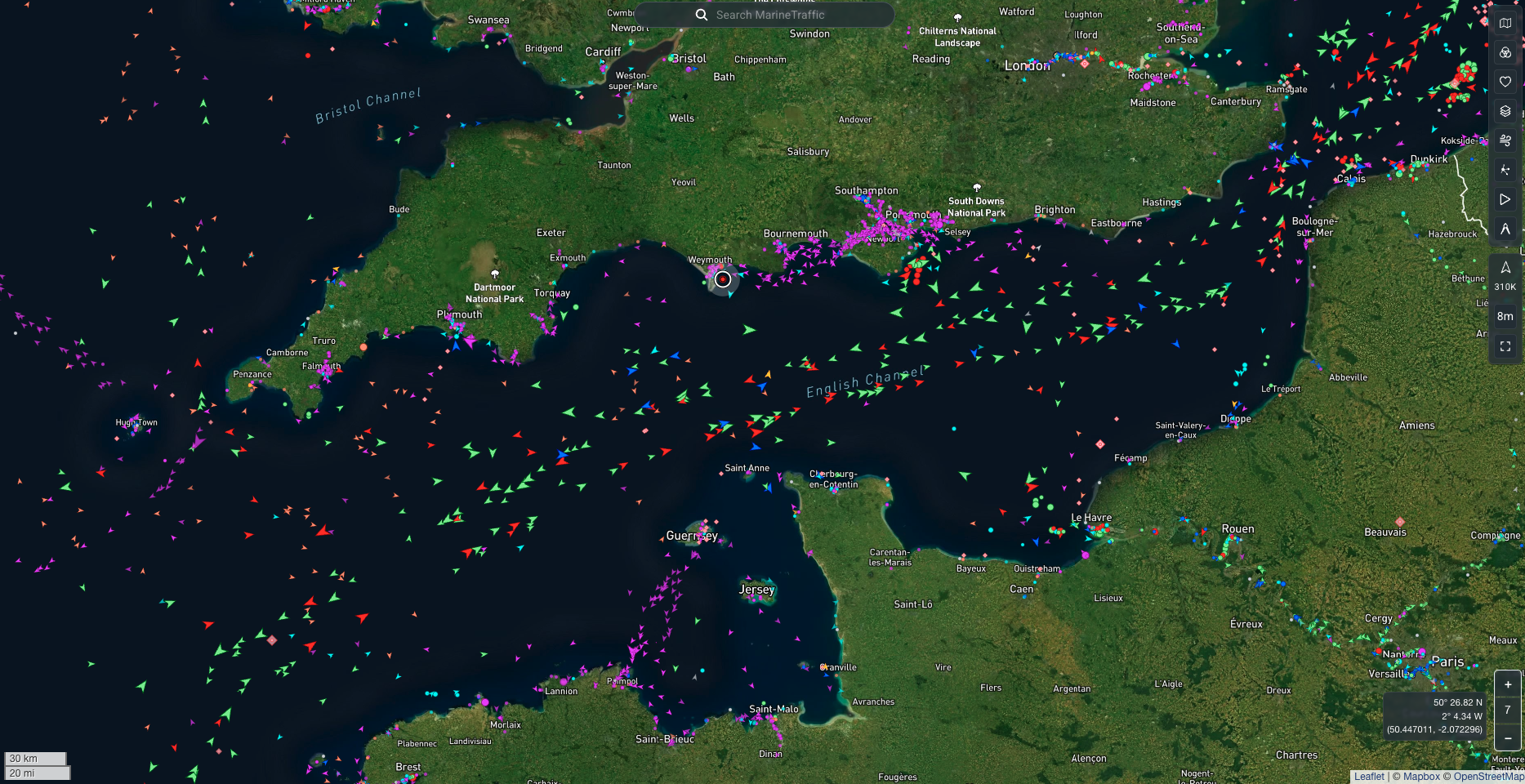Click the Canterbury city label
The height and width of the screenshot is (784, 1525).
coord(1236,102)
